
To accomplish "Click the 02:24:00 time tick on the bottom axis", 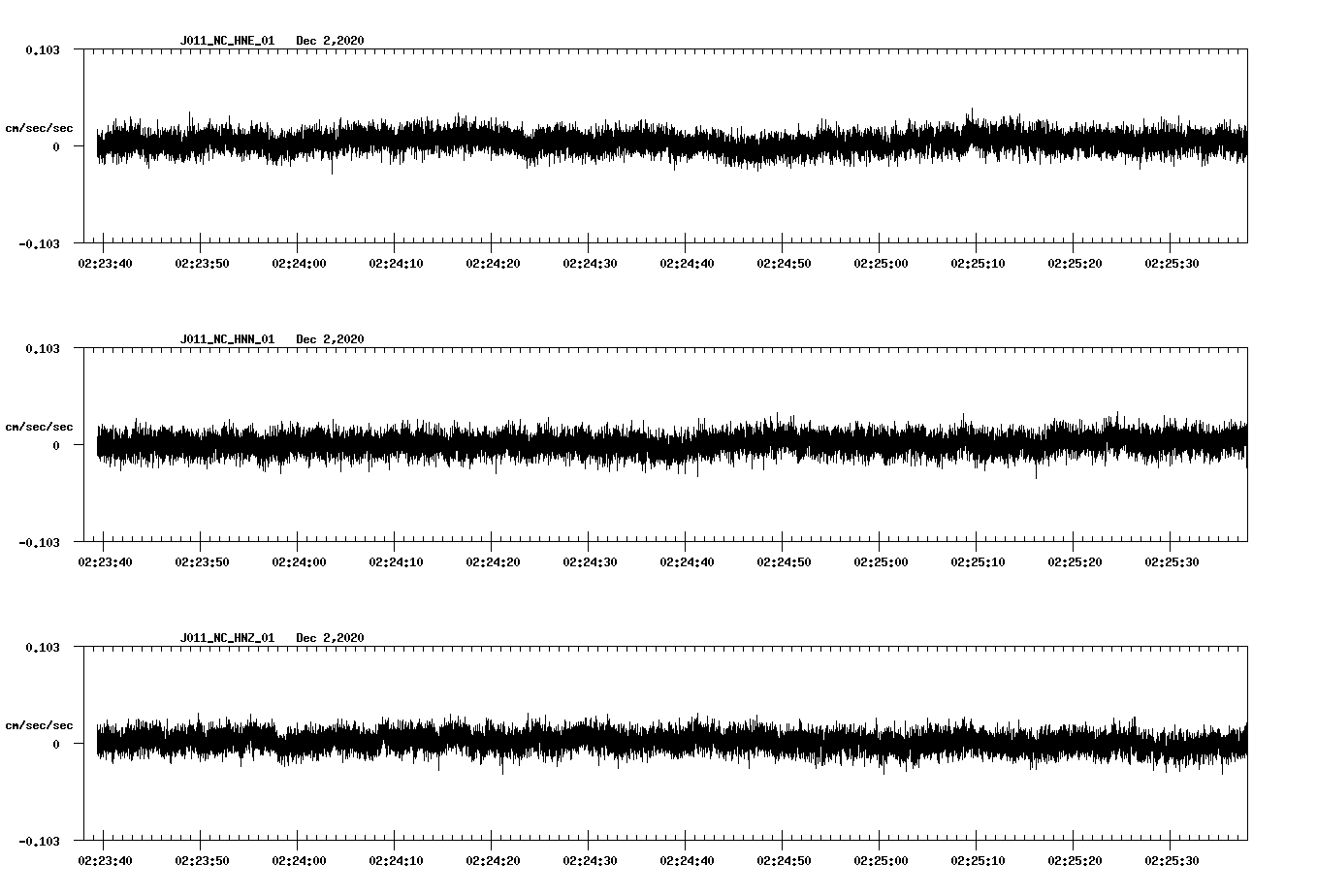I will pos(297,858).
